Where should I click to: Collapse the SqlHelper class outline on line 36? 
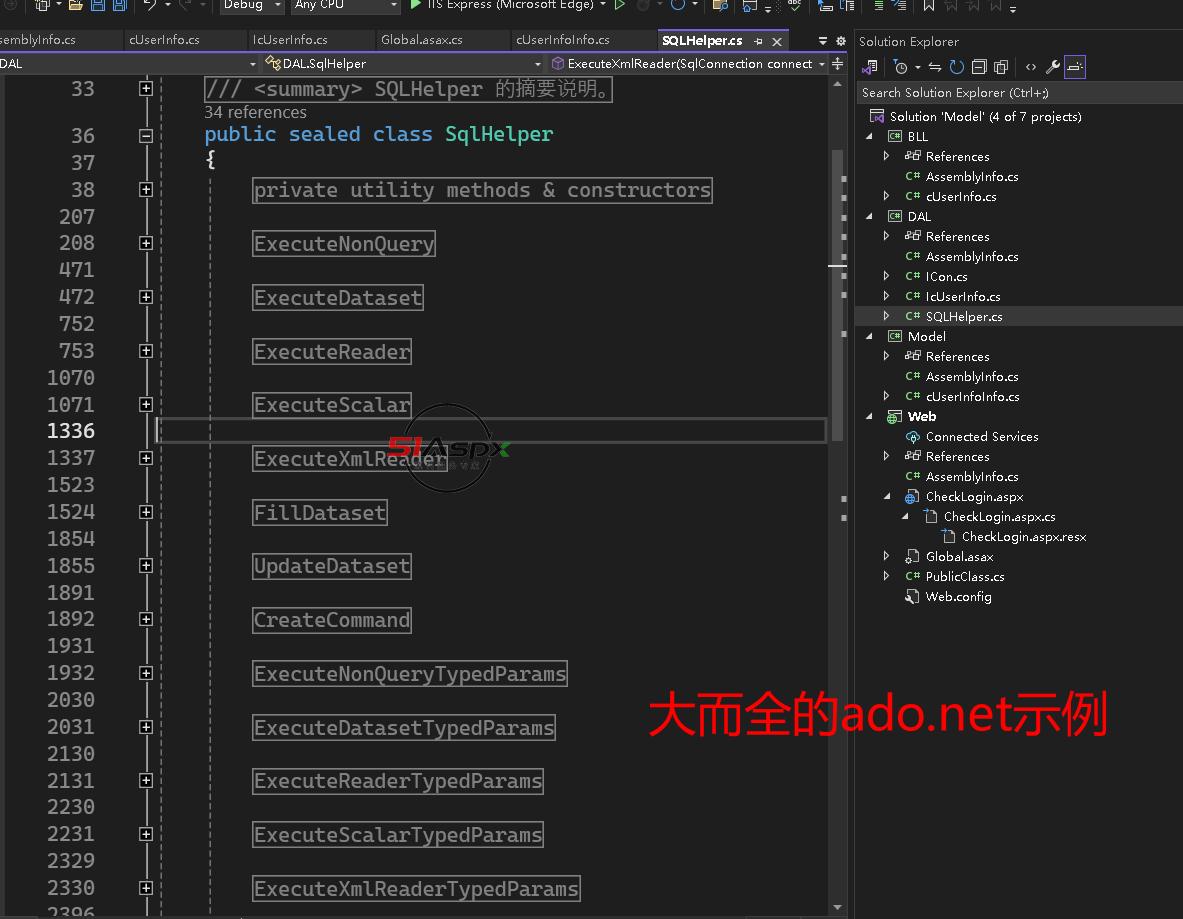click(x=146, y=135)
